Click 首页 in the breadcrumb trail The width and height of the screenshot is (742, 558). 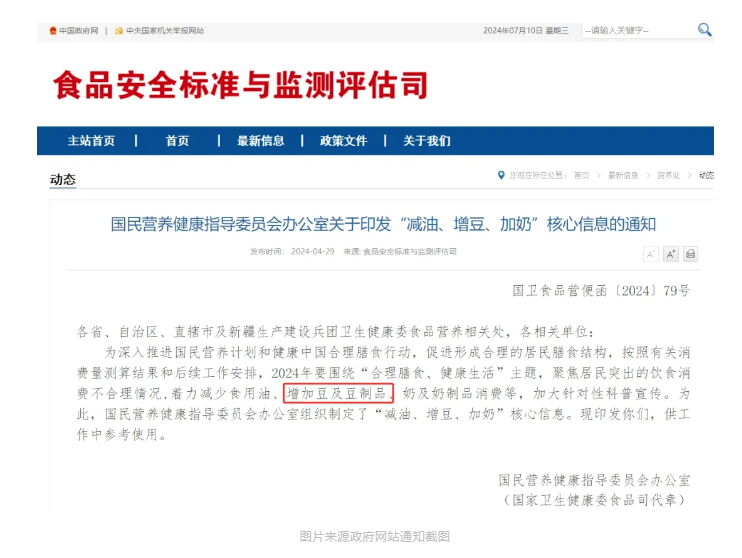click(x=581, y=175)
